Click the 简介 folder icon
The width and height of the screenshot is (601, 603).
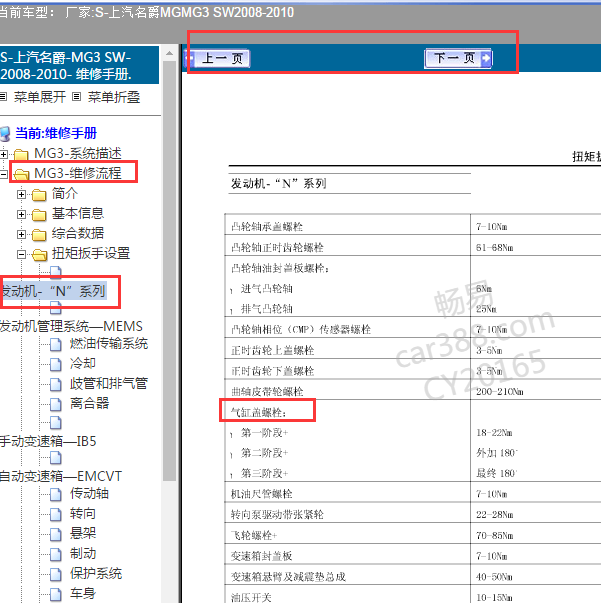[x=39, y=195]
